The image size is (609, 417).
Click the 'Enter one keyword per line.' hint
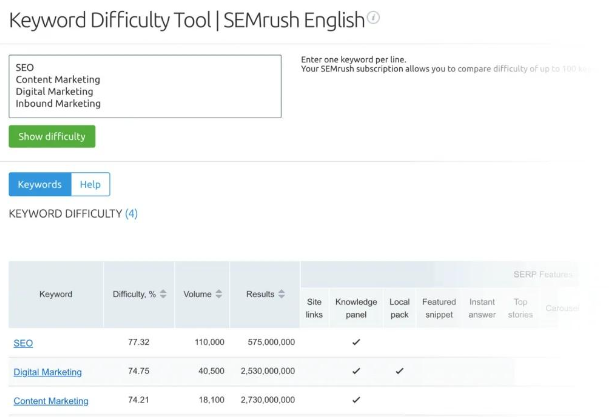tap(353, 59)
